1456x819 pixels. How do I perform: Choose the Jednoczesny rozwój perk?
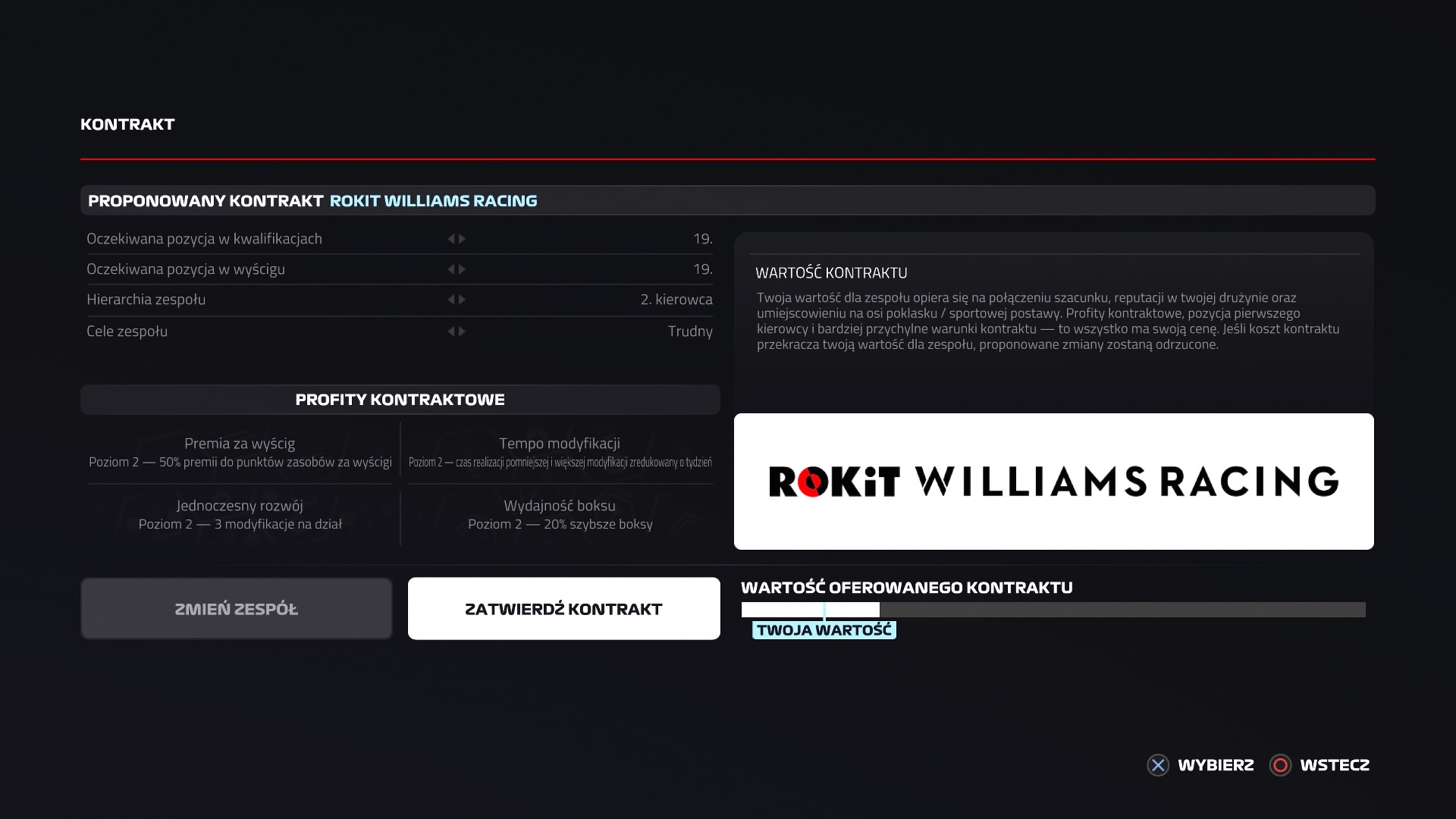point(240,514)
